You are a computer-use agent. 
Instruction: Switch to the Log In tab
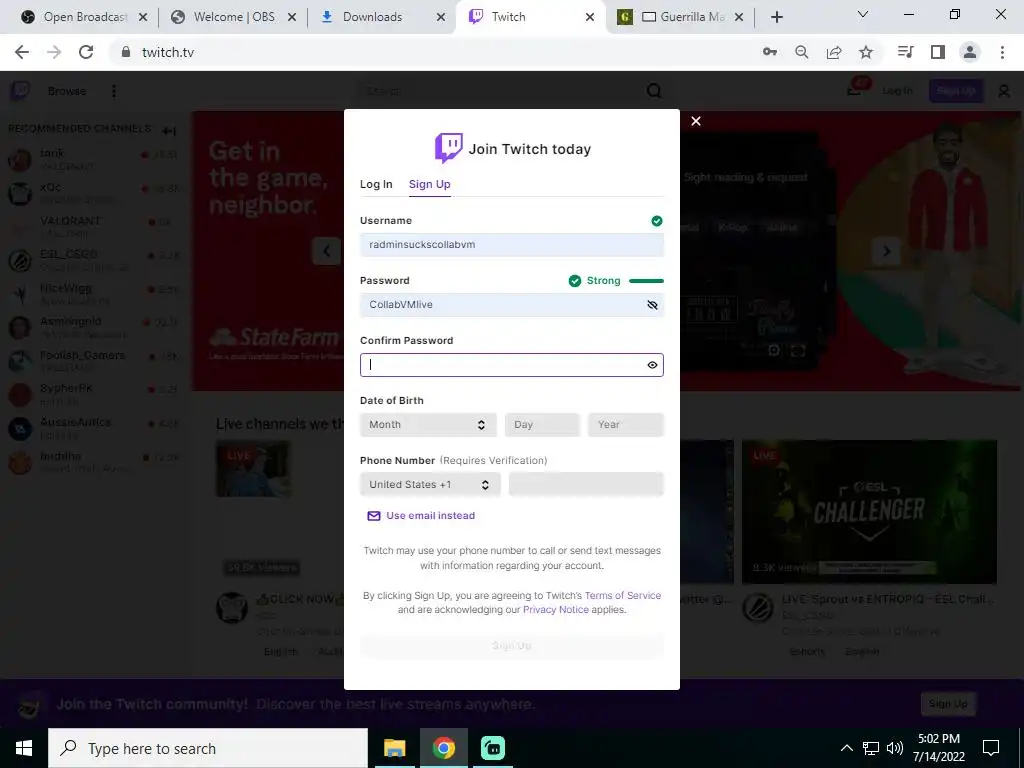click(x=376, y=184)
